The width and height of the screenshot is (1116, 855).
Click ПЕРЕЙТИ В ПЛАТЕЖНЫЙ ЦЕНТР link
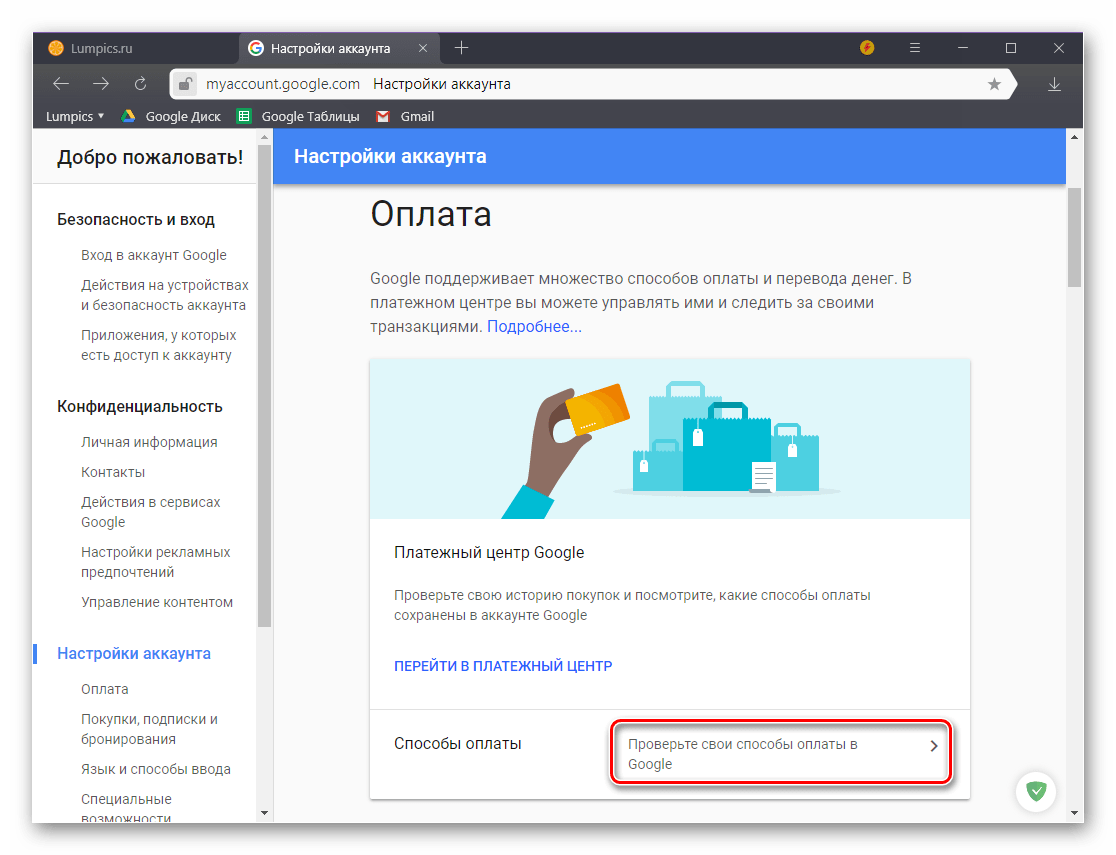click(x=503, y=666)
